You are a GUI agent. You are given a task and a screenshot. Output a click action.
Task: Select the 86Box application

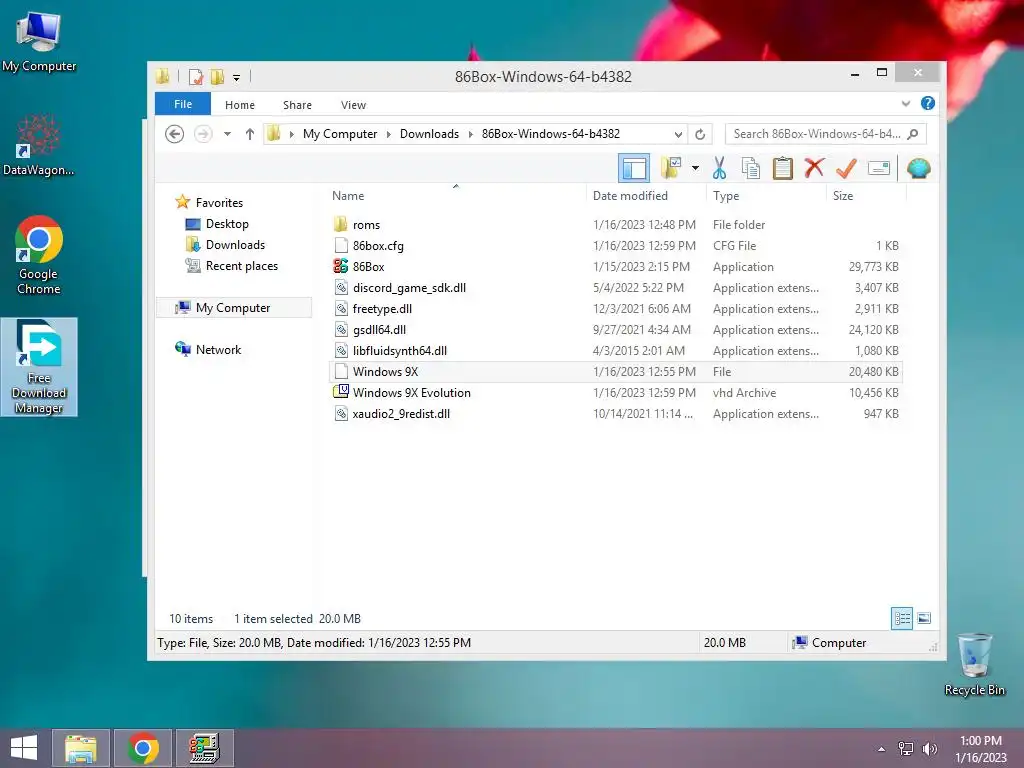tap(616, 266)
